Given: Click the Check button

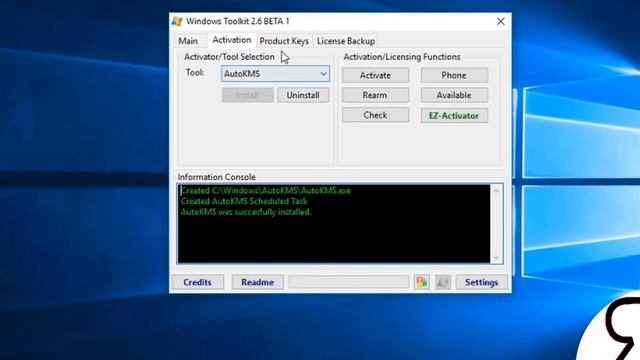Looking at the screenshot, I should pos(375,115).
